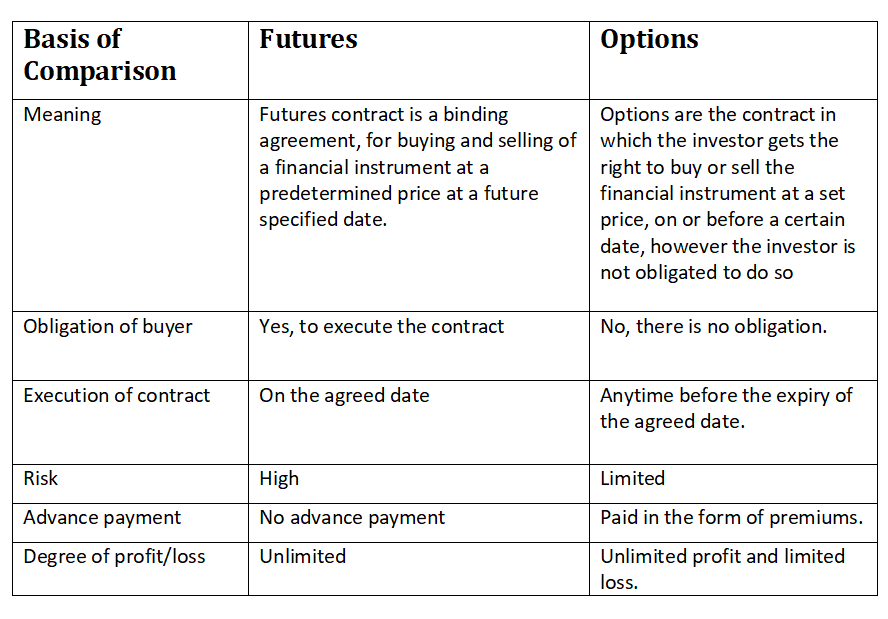Select the "Options" column header

[x=649, y=40]
